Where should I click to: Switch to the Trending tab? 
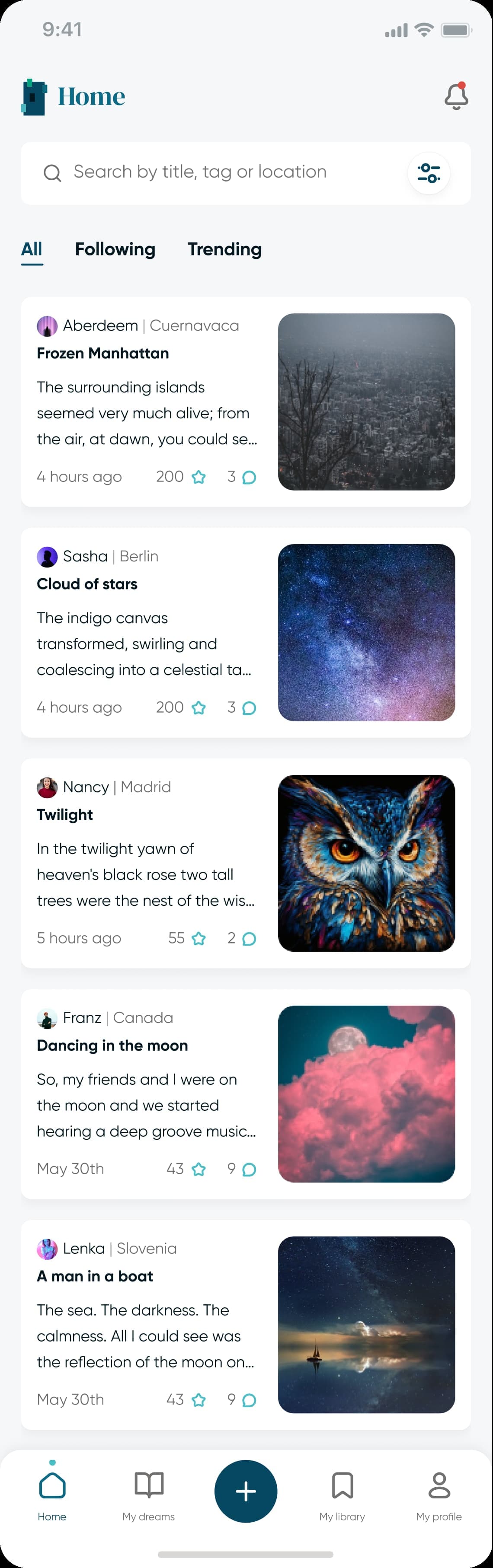coord(224,249)
